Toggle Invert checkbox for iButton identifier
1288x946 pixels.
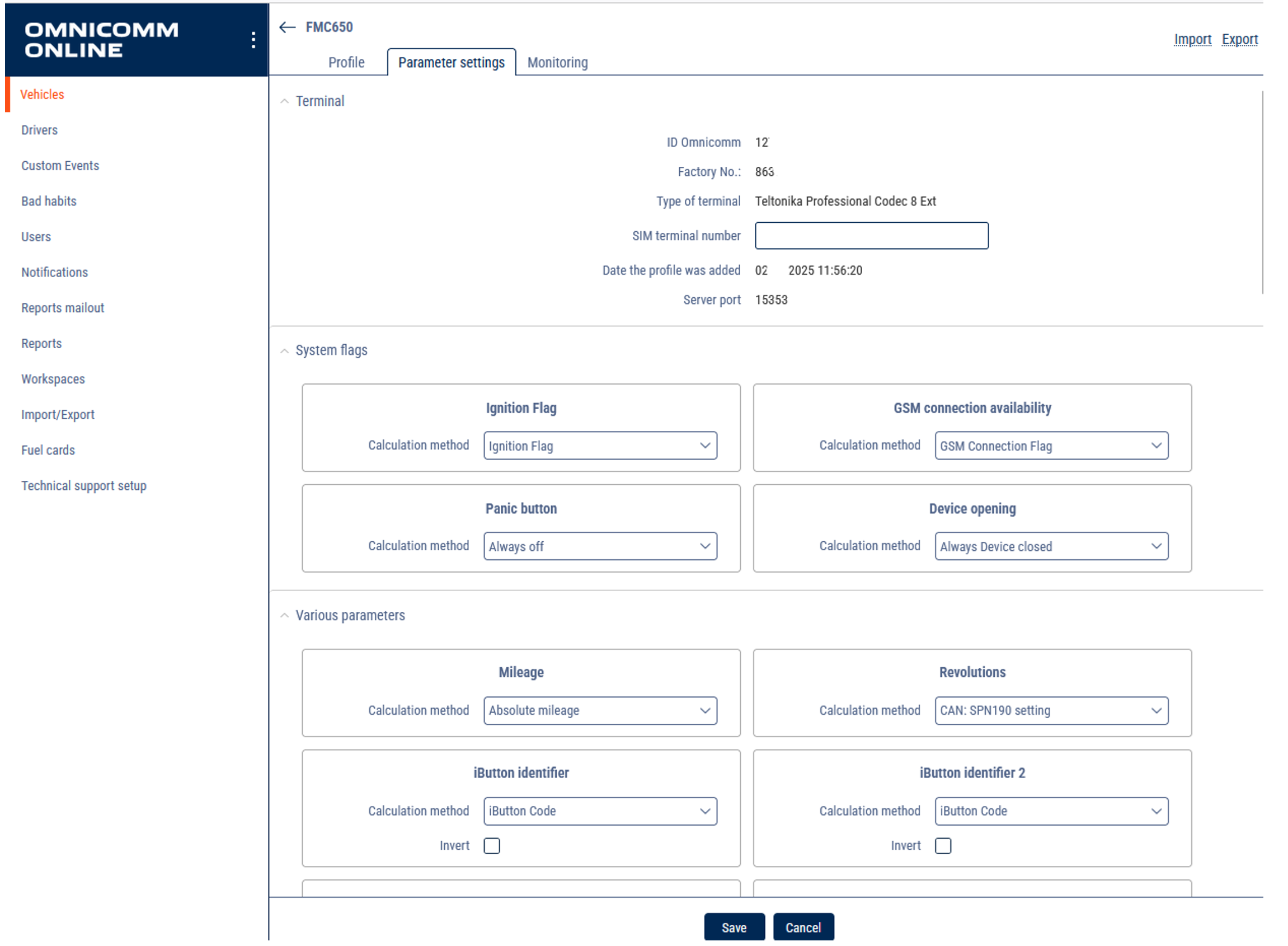[492, 846]
